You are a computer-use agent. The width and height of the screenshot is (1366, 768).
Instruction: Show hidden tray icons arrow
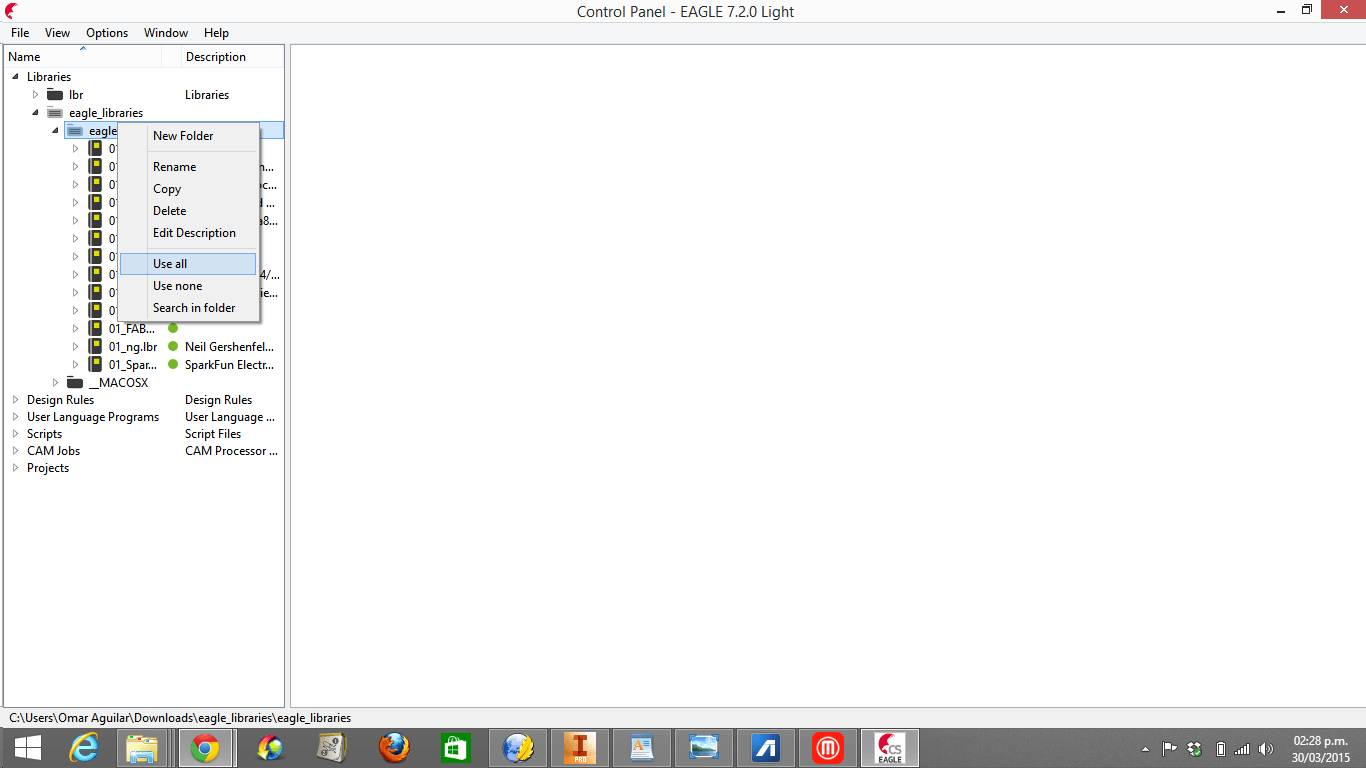coord(1145,749)
